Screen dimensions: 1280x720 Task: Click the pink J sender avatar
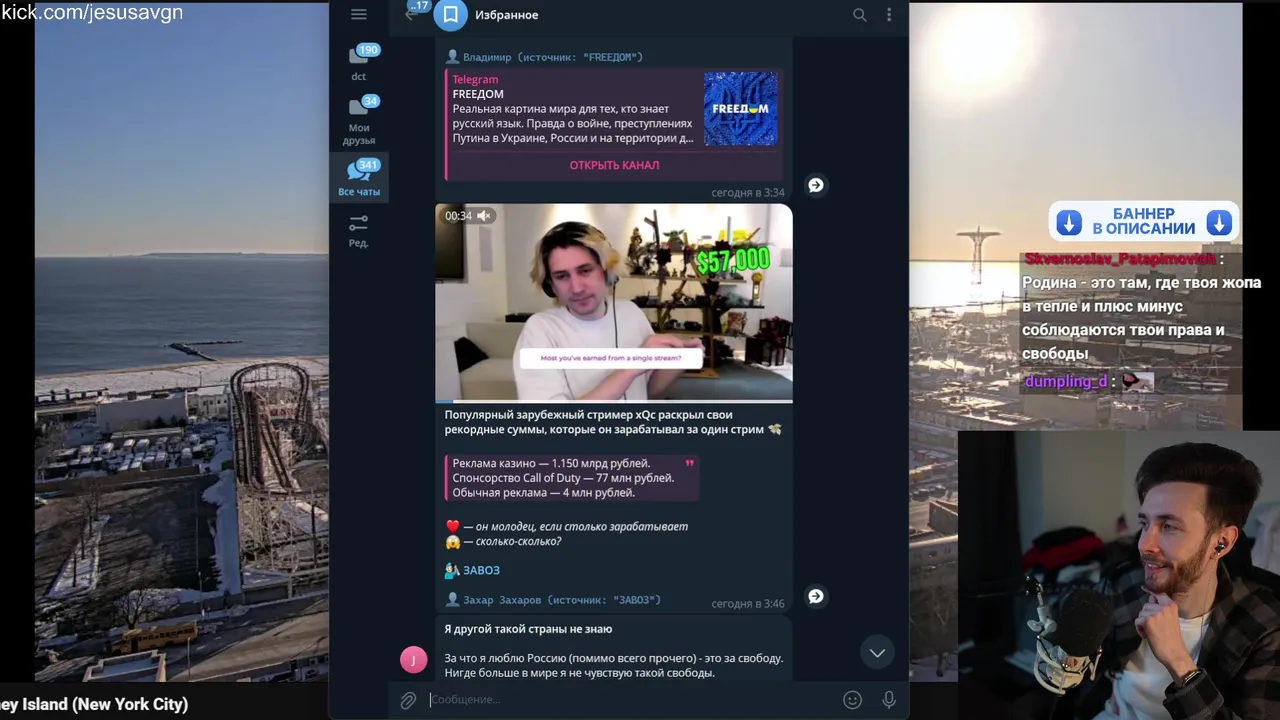(x=413, y=660)
